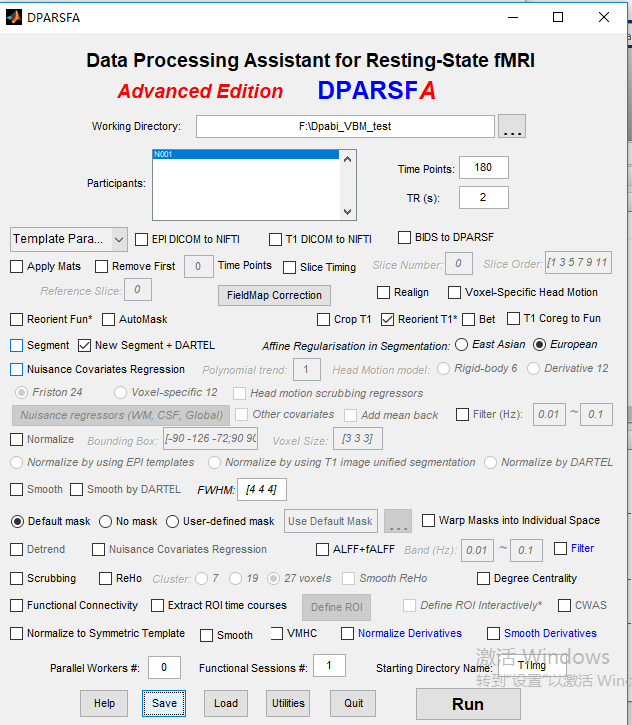
Task: Click the TR (s) input field
Action: 484,197
